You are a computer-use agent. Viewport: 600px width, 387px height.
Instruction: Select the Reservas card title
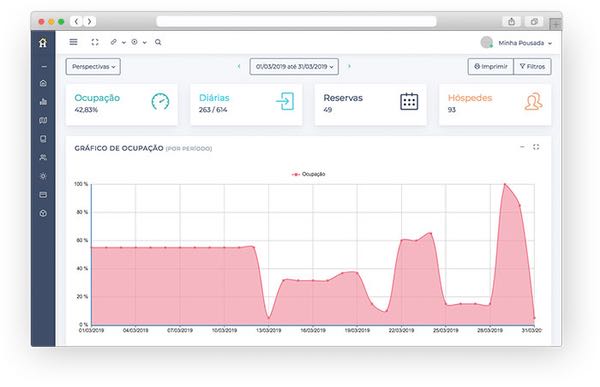pos(343,98)
